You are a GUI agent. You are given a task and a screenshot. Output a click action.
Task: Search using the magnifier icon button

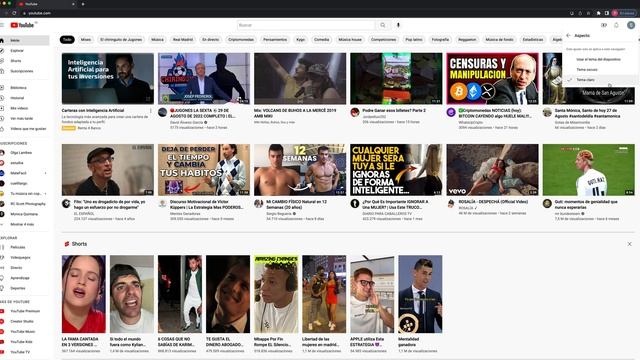coord(382,25)
